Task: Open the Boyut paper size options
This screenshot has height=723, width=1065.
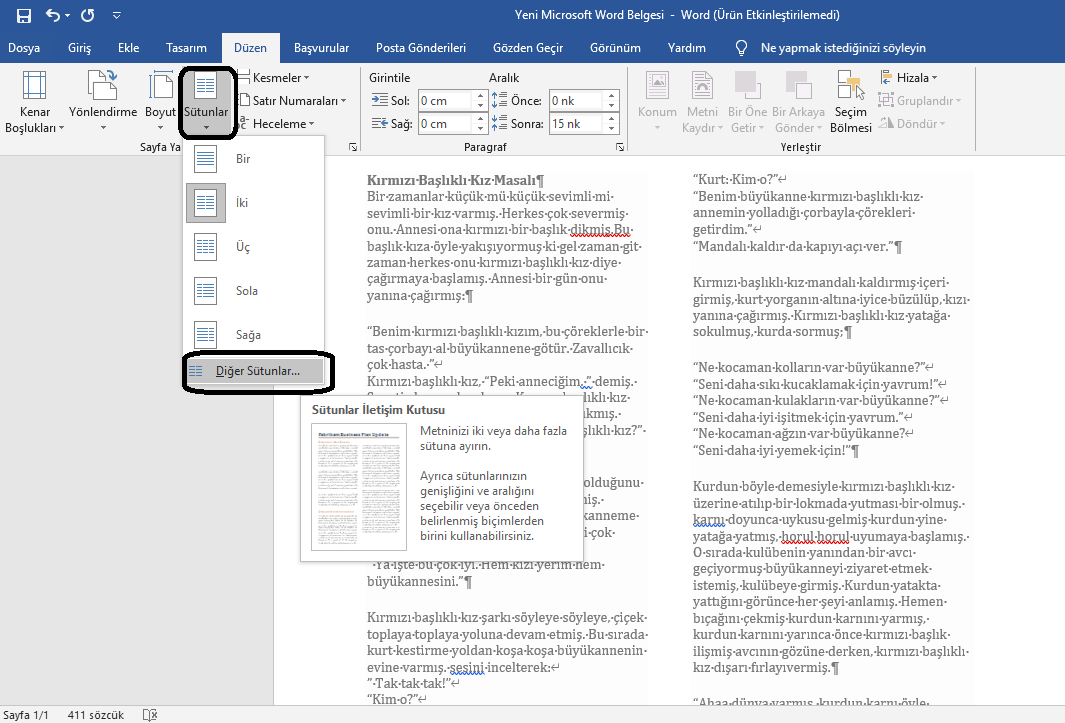Action: click(x=160, y=100)
